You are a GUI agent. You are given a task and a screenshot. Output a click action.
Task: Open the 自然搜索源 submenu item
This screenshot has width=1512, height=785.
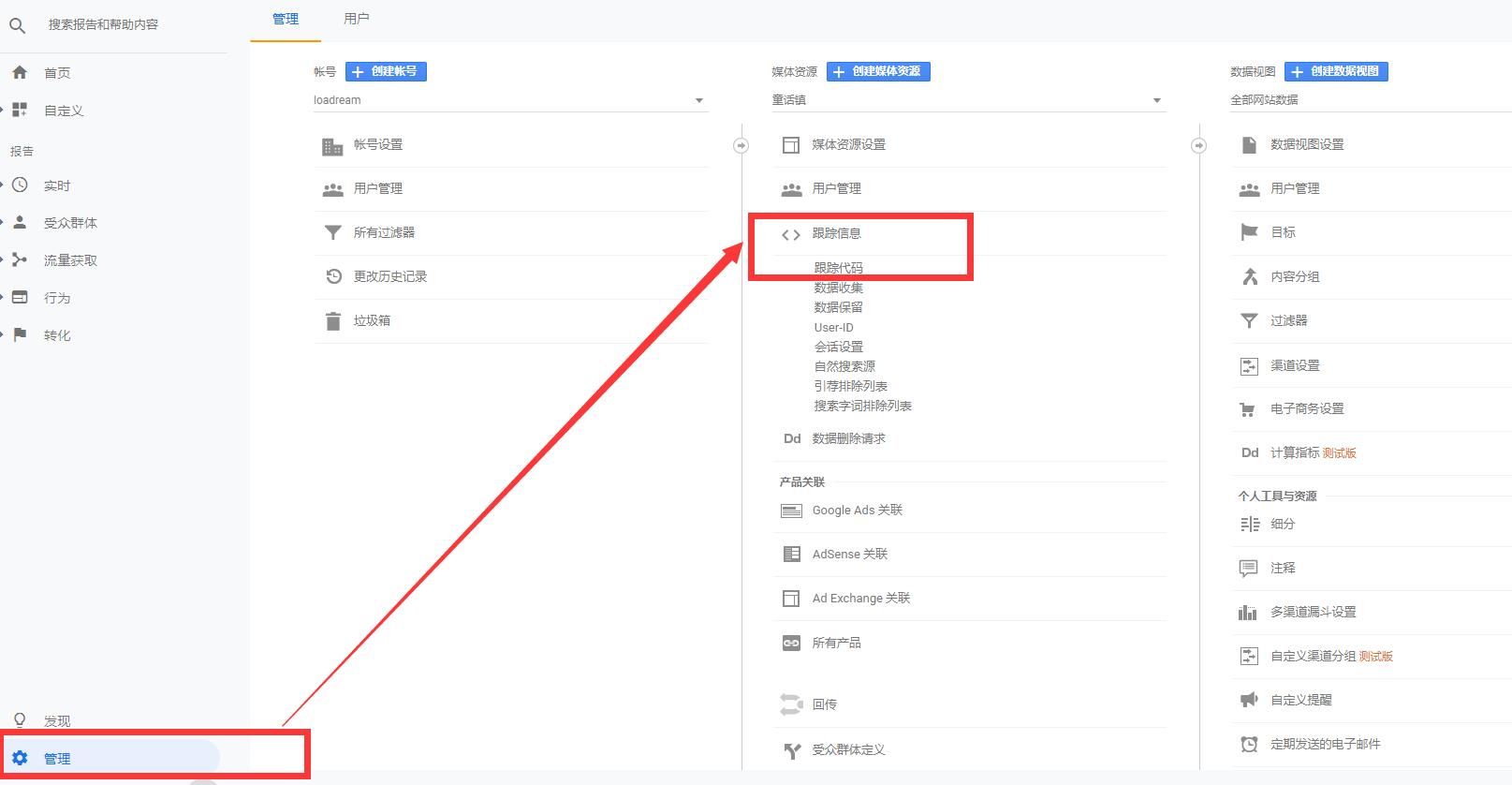(x=844, y=366)
